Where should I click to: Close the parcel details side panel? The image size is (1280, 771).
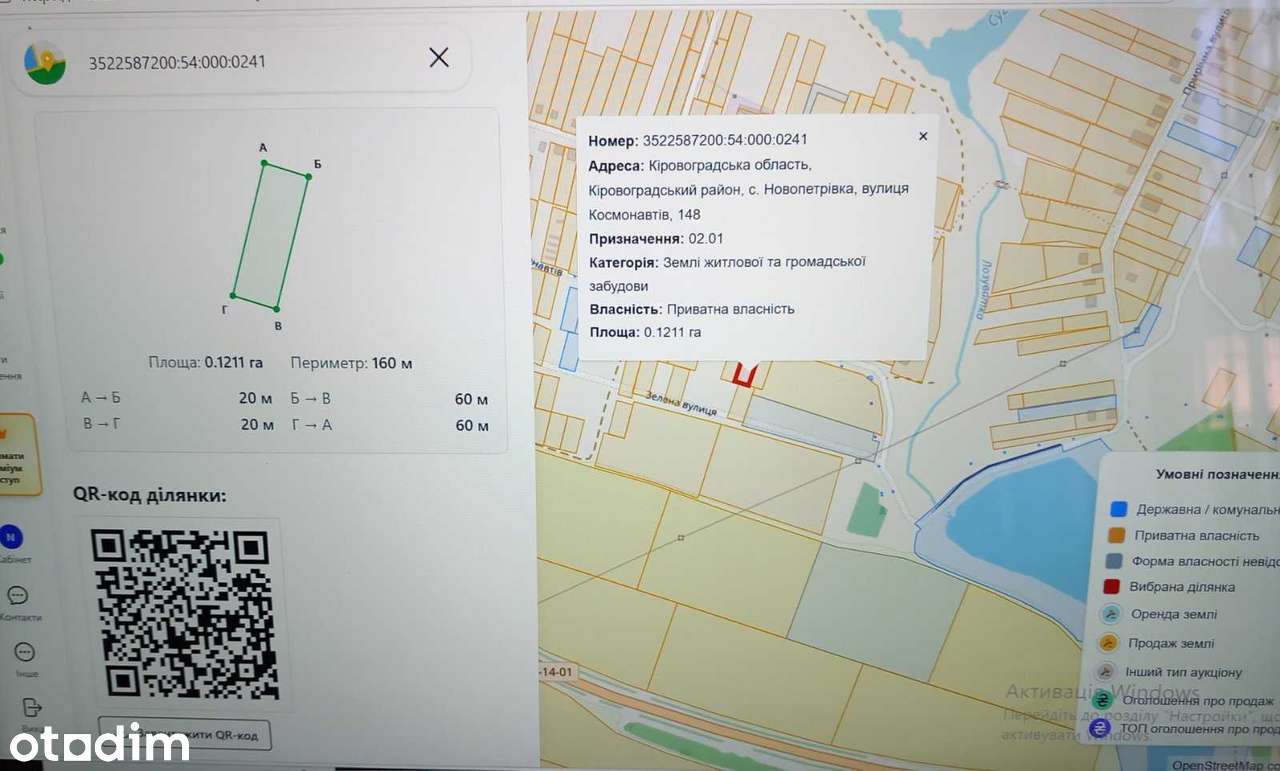tap(438, 58)
